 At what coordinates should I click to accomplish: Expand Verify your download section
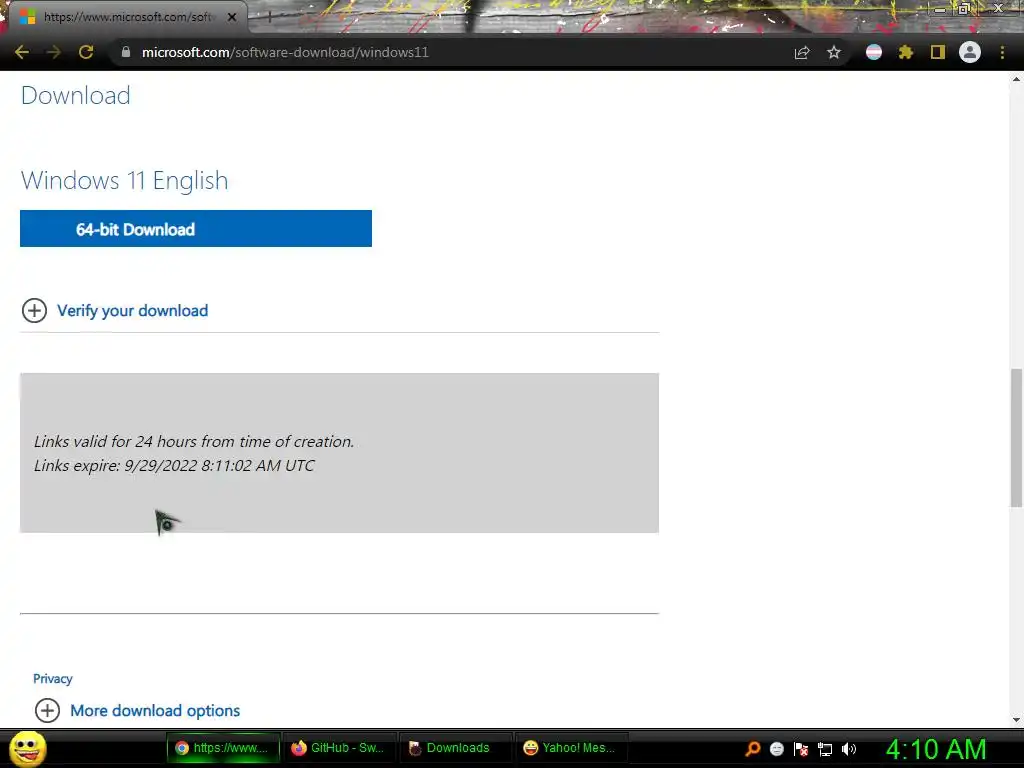click(35, 311)
